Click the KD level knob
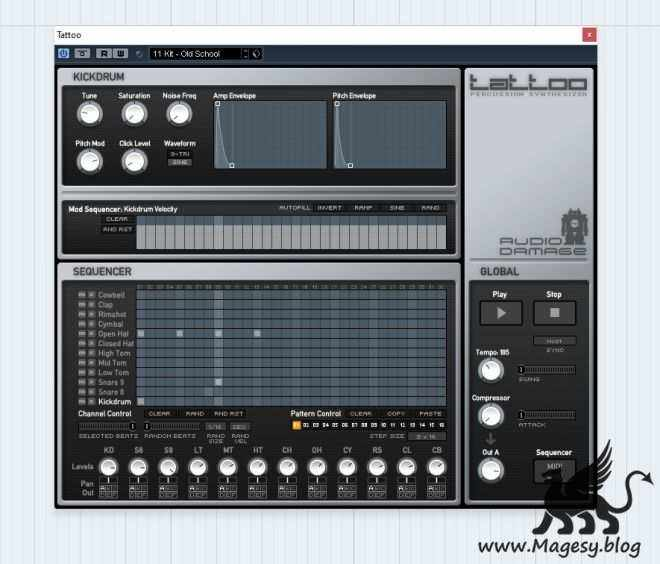 (108, 467)
